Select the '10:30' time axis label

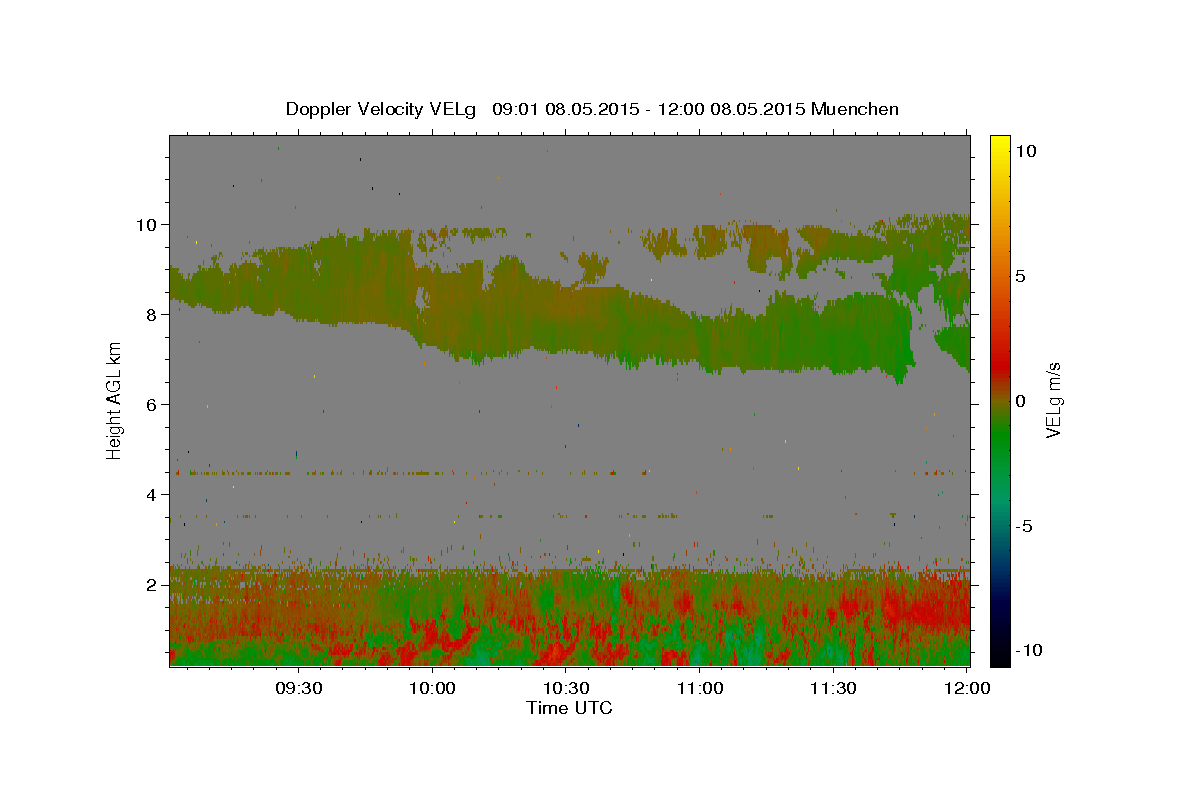pyautogui.click(x=566, y=689)
